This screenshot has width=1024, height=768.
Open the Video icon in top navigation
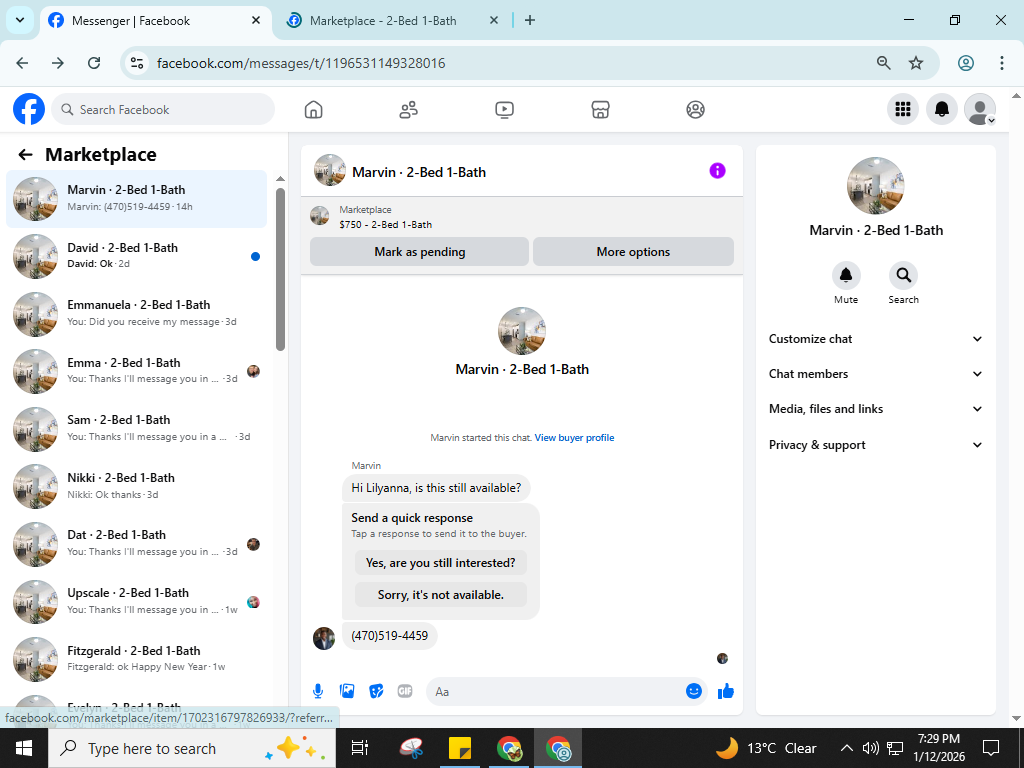tap(504, 110)
